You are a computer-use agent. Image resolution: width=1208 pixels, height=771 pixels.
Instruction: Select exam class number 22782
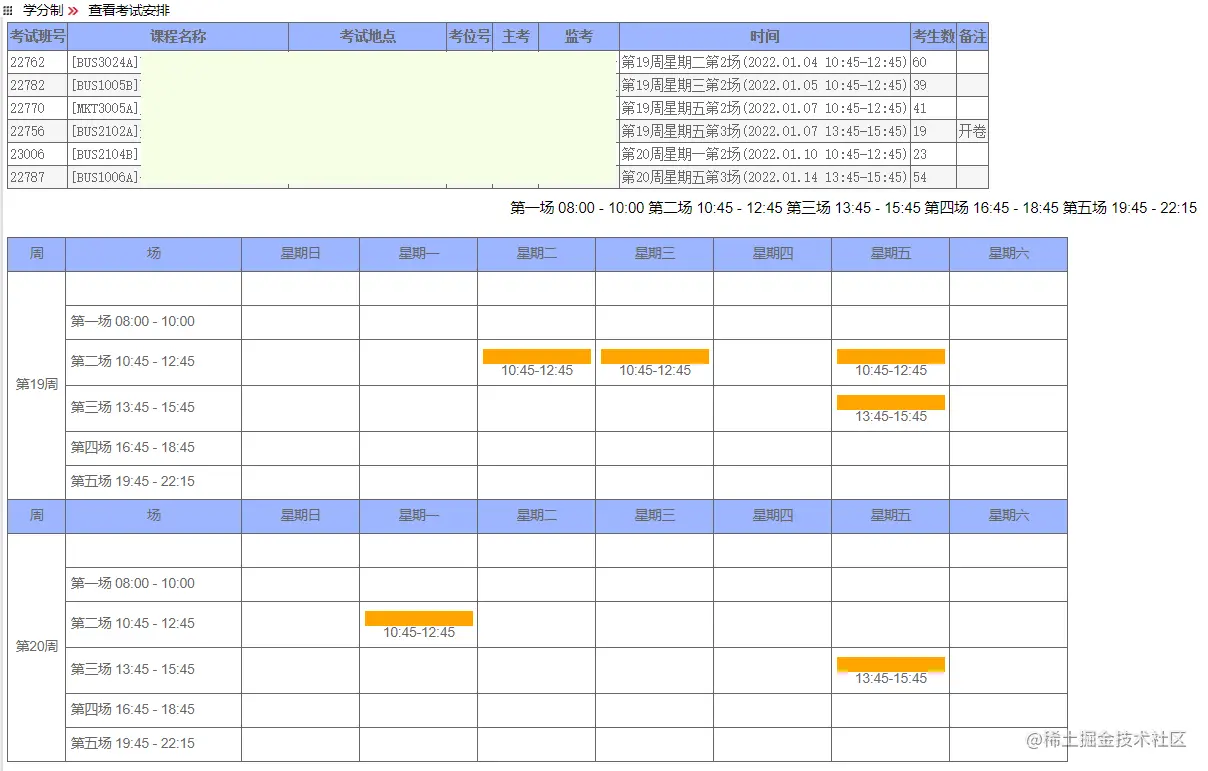click(28, 85)
